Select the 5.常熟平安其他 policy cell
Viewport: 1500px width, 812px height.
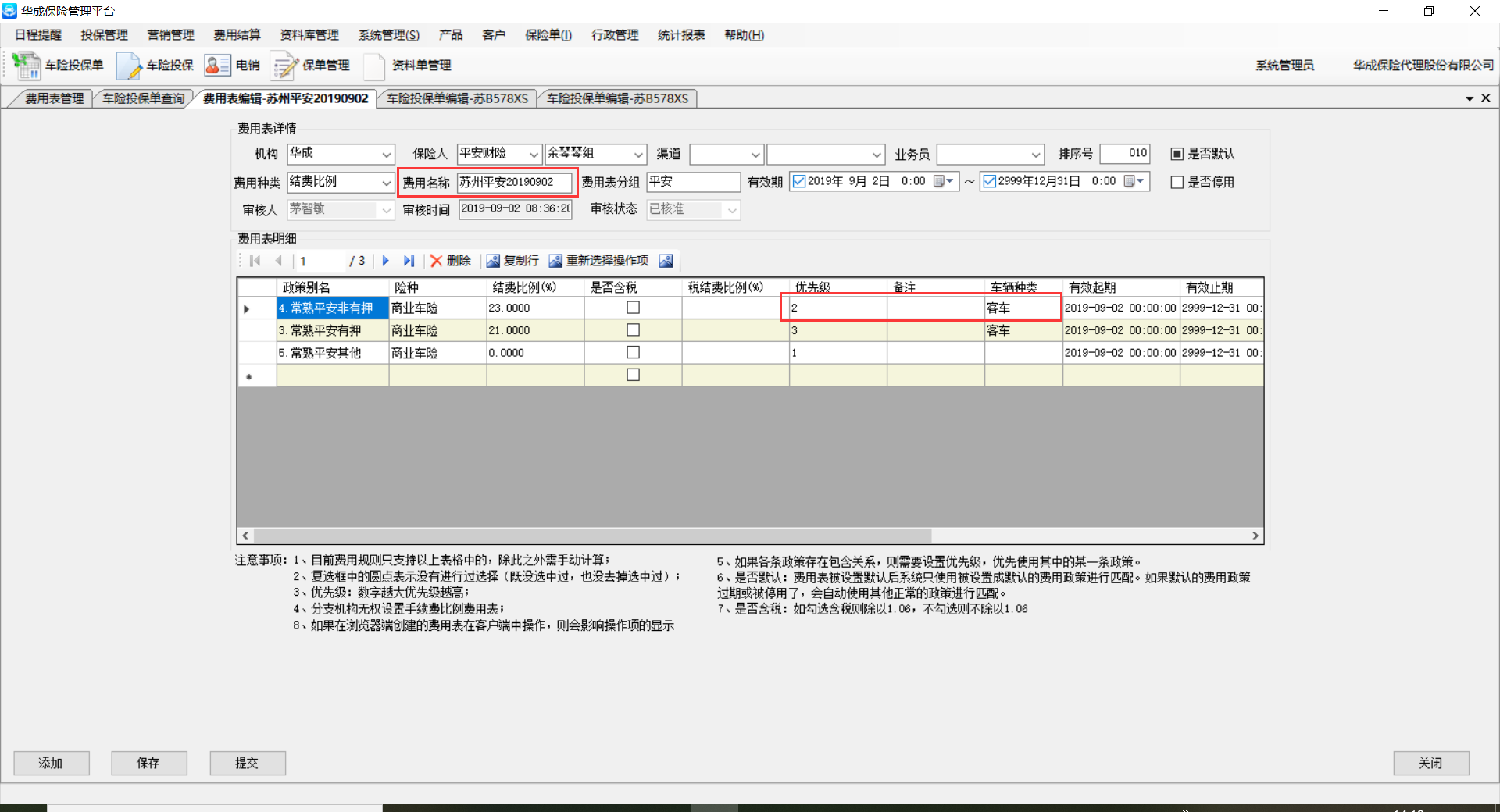[x=333, y=353]
